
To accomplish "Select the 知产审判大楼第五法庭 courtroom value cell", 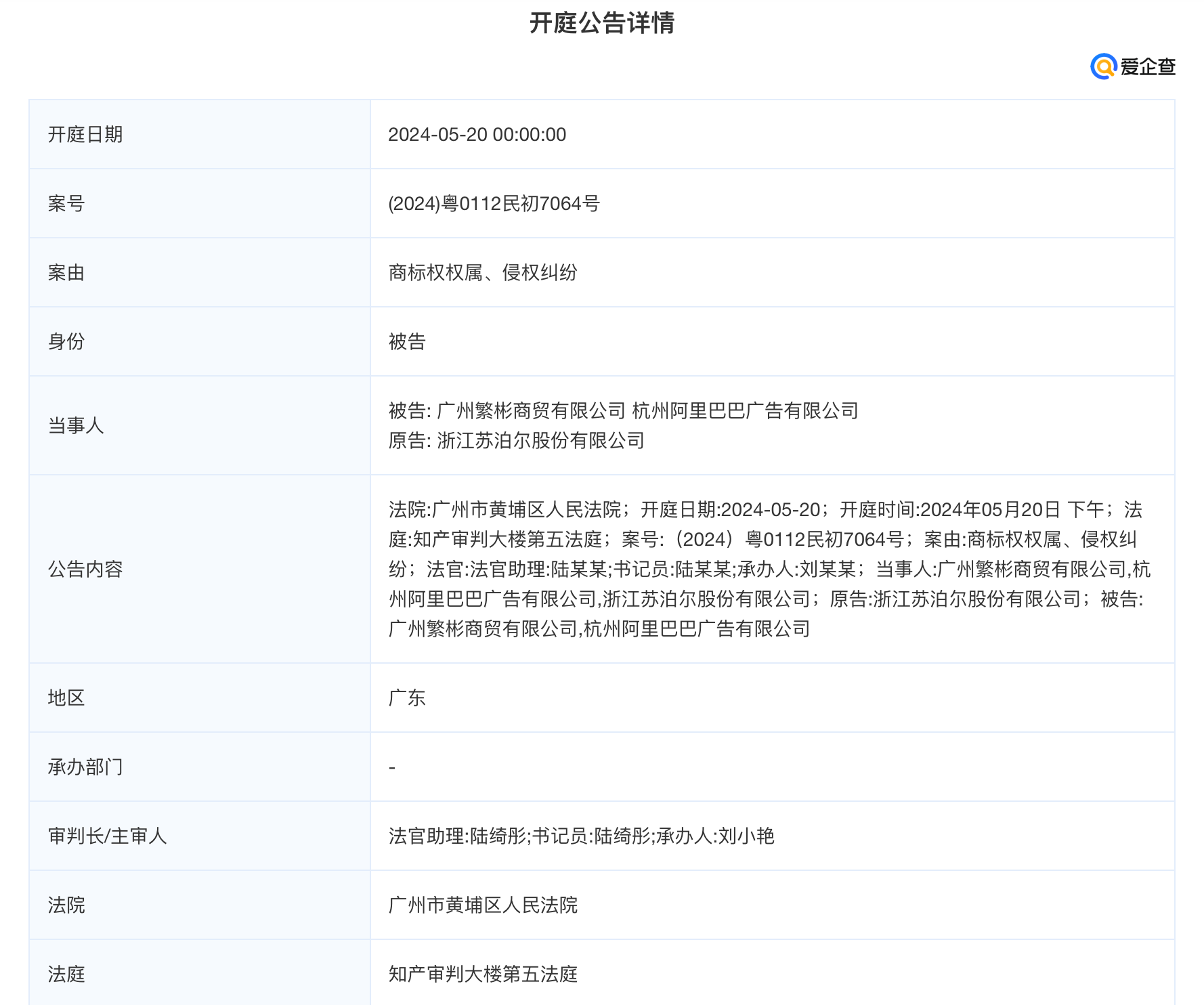I will tap(773, 972).
